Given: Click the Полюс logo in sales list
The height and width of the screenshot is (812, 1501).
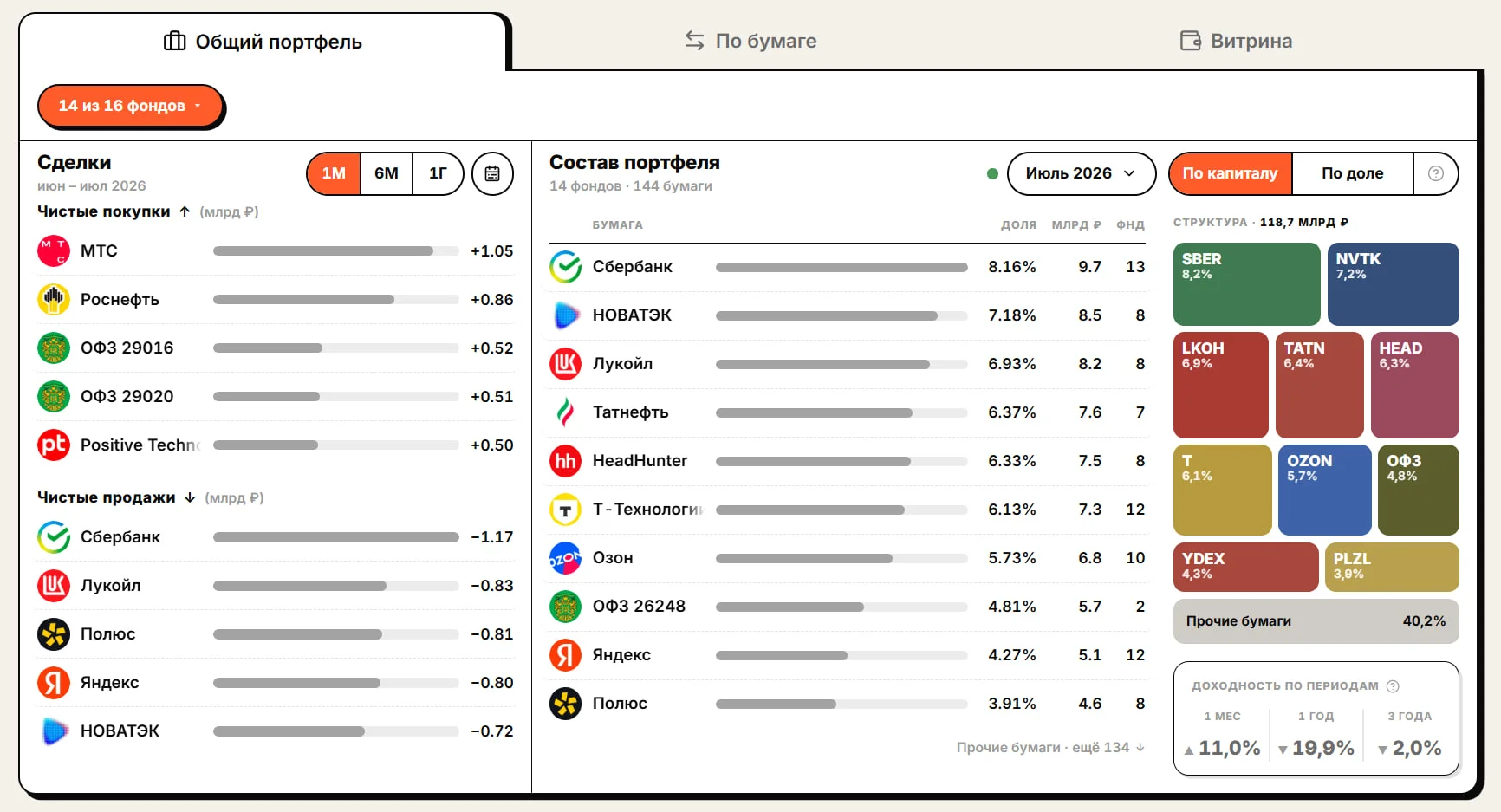Looking at the screenshot, I should [54, 634].
